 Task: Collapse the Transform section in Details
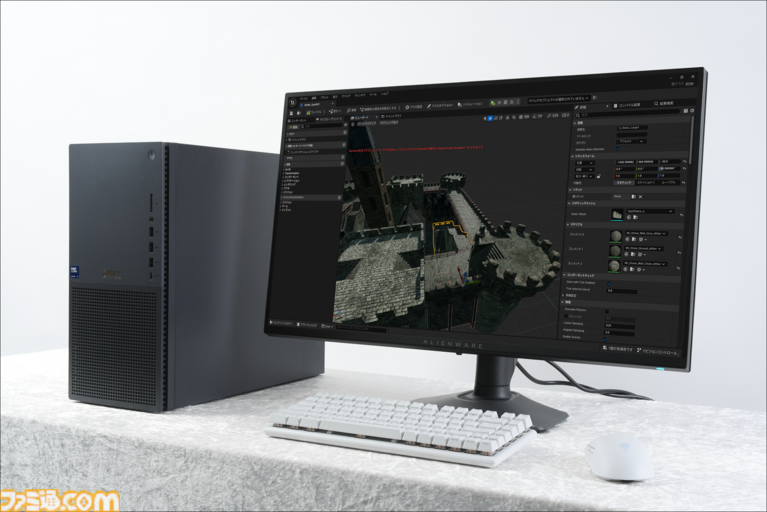pos(572,156)
